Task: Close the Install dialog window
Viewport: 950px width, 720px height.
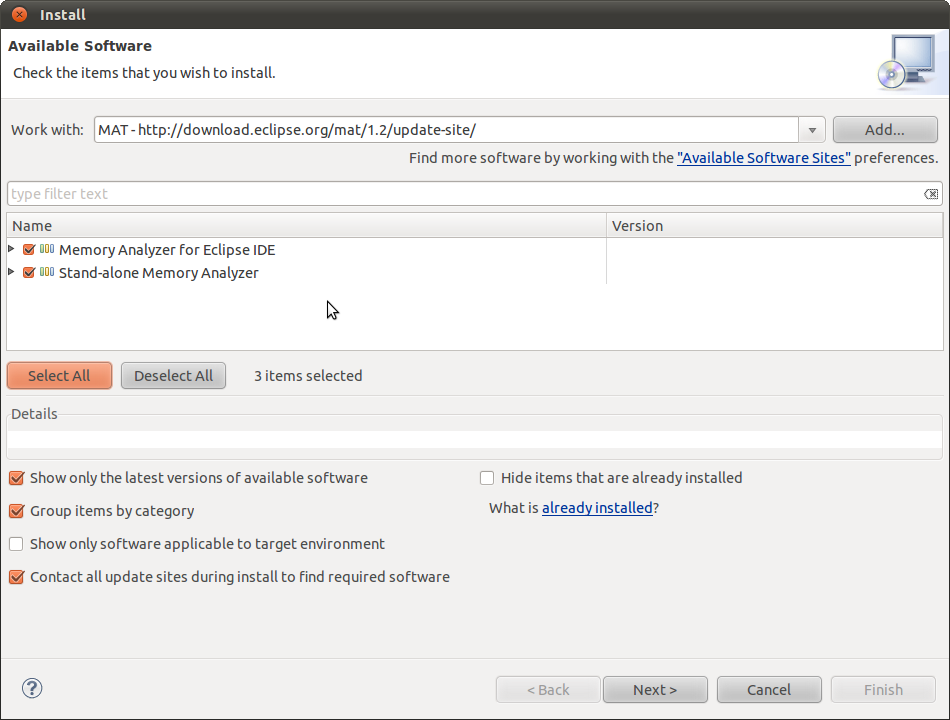Action: [x=19, y=14]
